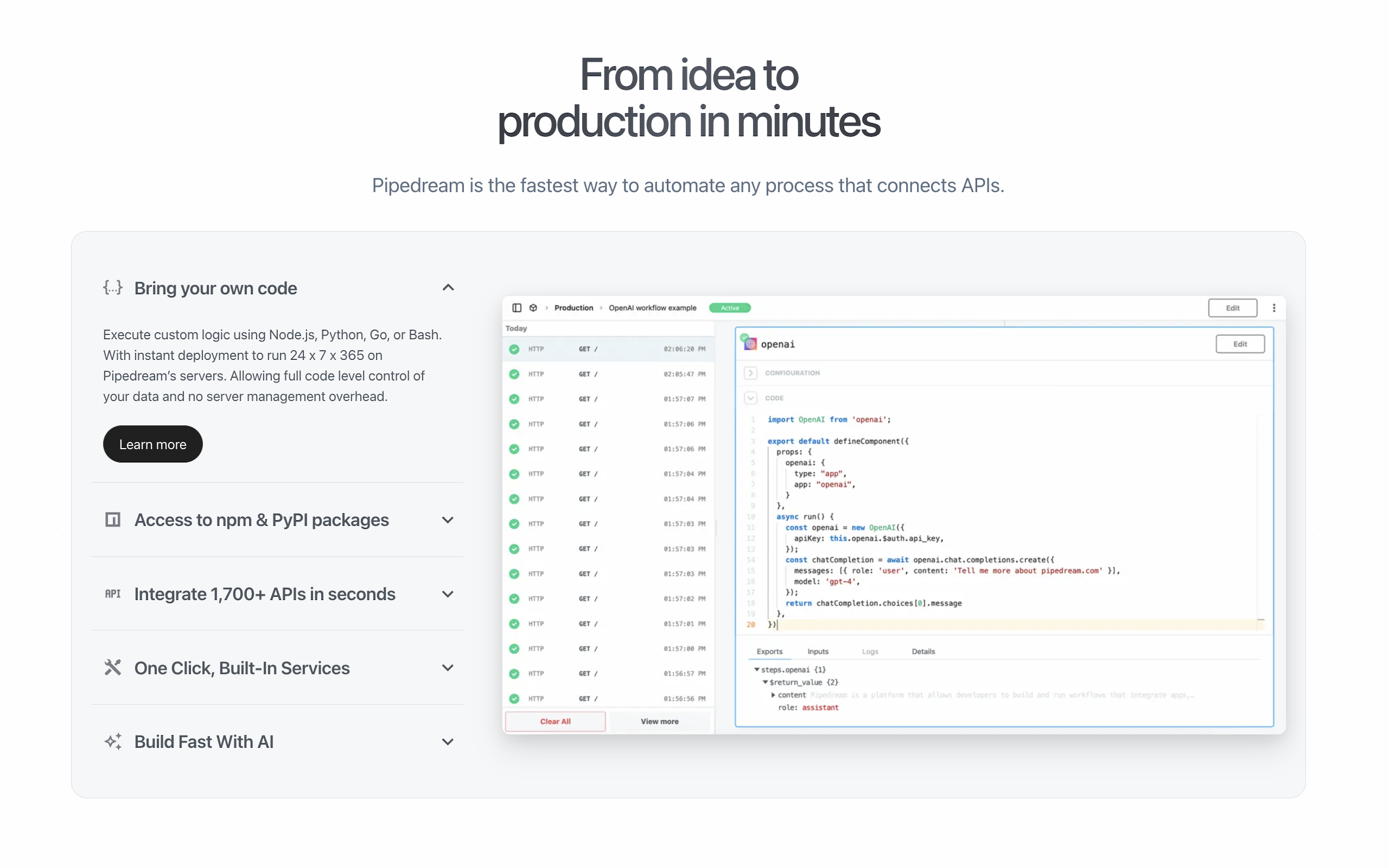The width and height of the screenshot is (1389, 868).
Task: Collapse the Bring your own code section
Action: point(448,288)
